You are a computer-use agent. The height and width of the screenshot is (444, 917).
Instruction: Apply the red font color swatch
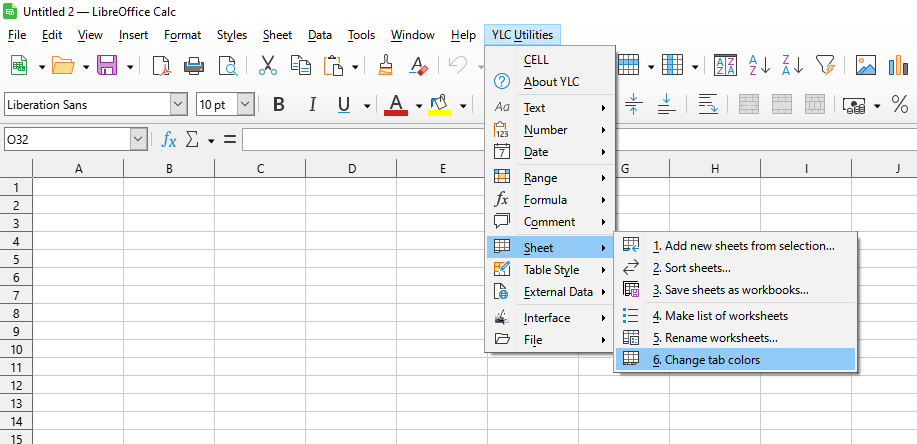coord(396,105)
